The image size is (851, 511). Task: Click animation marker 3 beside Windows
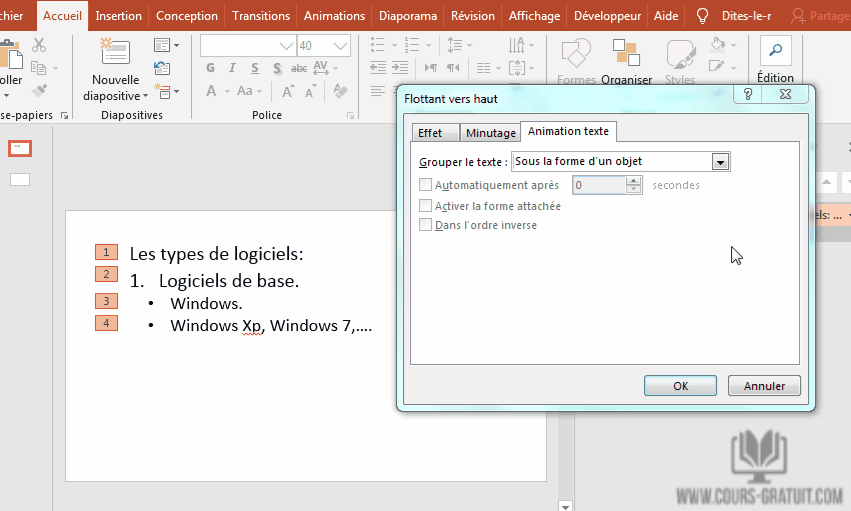(x=106, y=301)
